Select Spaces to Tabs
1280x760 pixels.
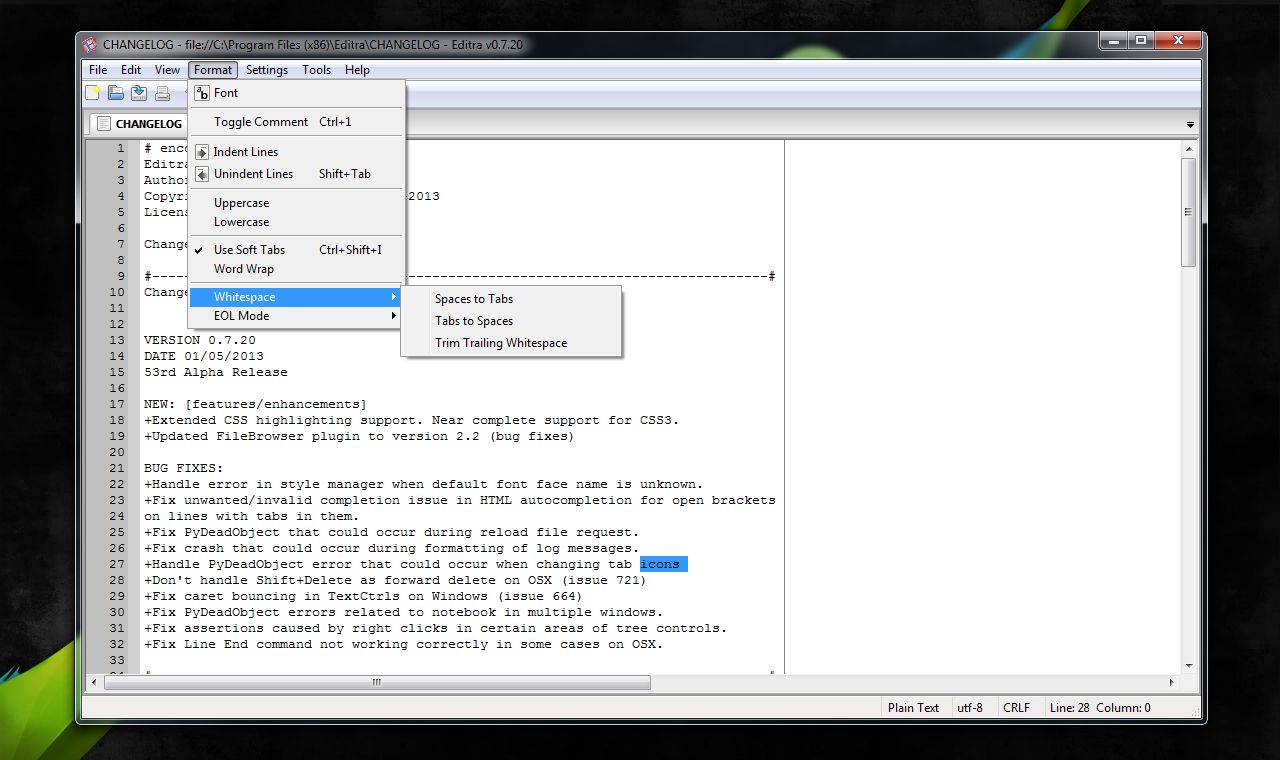pos(511,299)
